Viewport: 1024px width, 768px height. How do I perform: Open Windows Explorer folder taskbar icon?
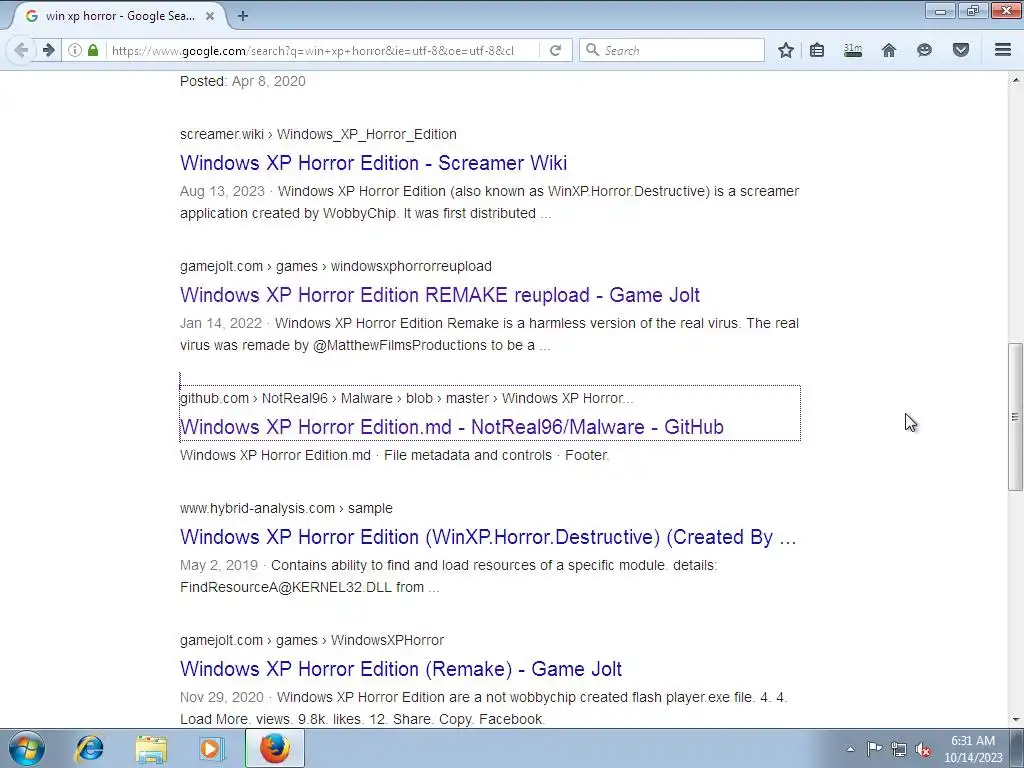tap(151, 748)
